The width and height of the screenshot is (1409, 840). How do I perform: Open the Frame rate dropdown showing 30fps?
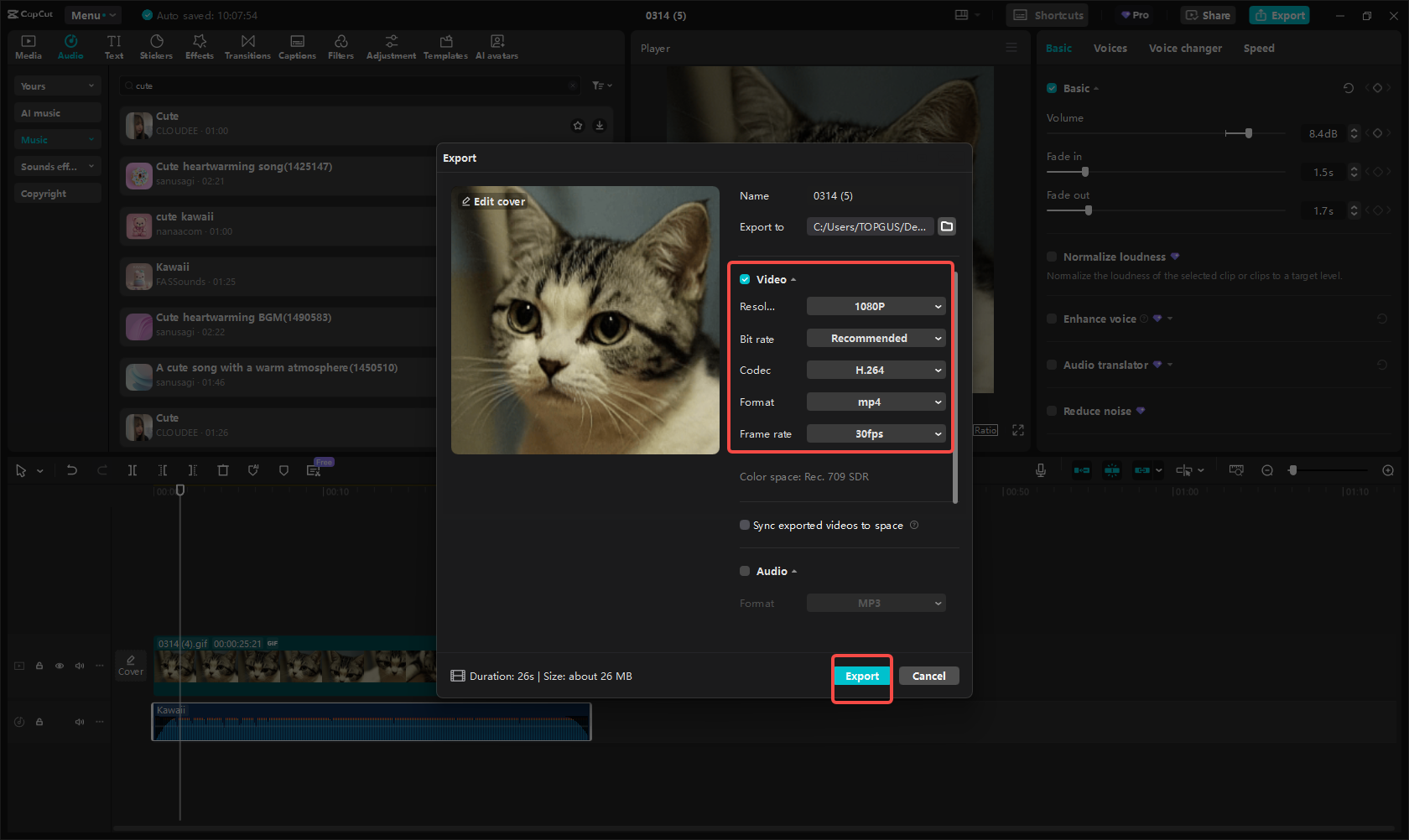click(x=876, y=433)
